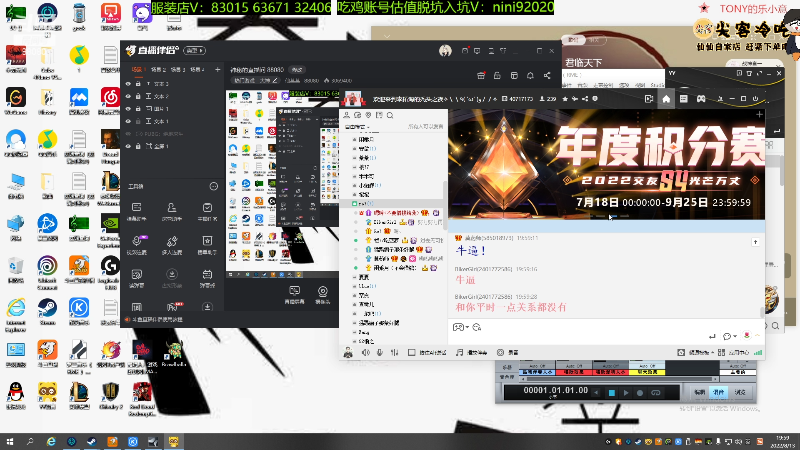Switch to scene tab 场景 3
The image size is (800, 450).
[178, 69]
